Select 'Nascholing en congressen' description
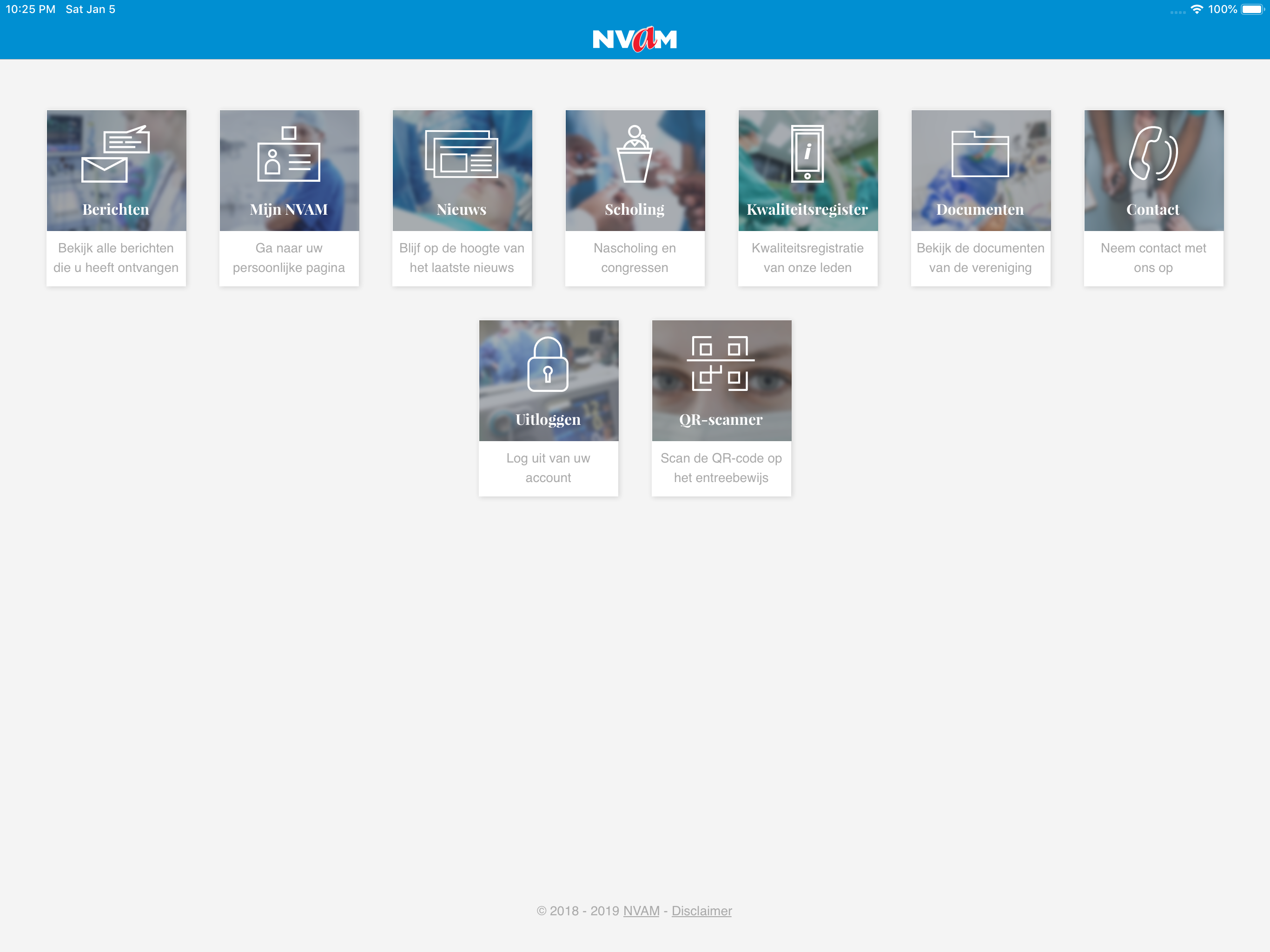Screen dimensions: 1270x952 point(635,258)
